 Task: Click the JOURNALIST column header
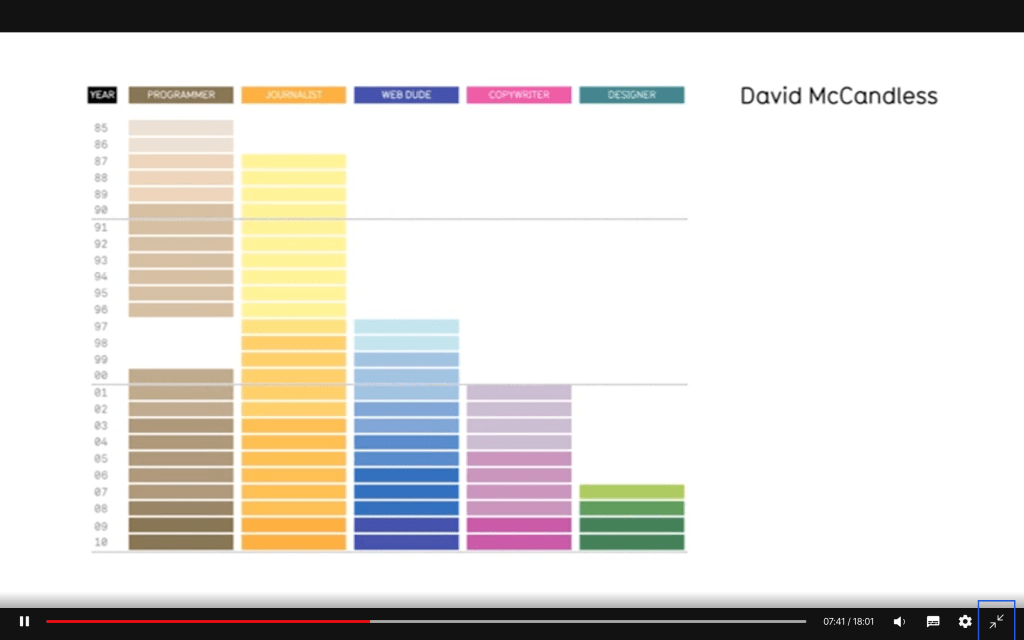(x=293, y=95)
